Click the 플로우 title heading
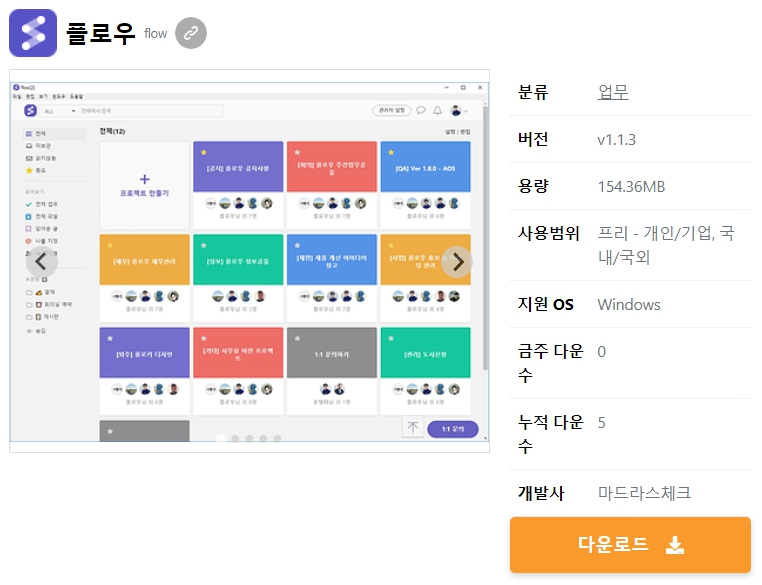The image size is (762, 585). click(100, 33)
